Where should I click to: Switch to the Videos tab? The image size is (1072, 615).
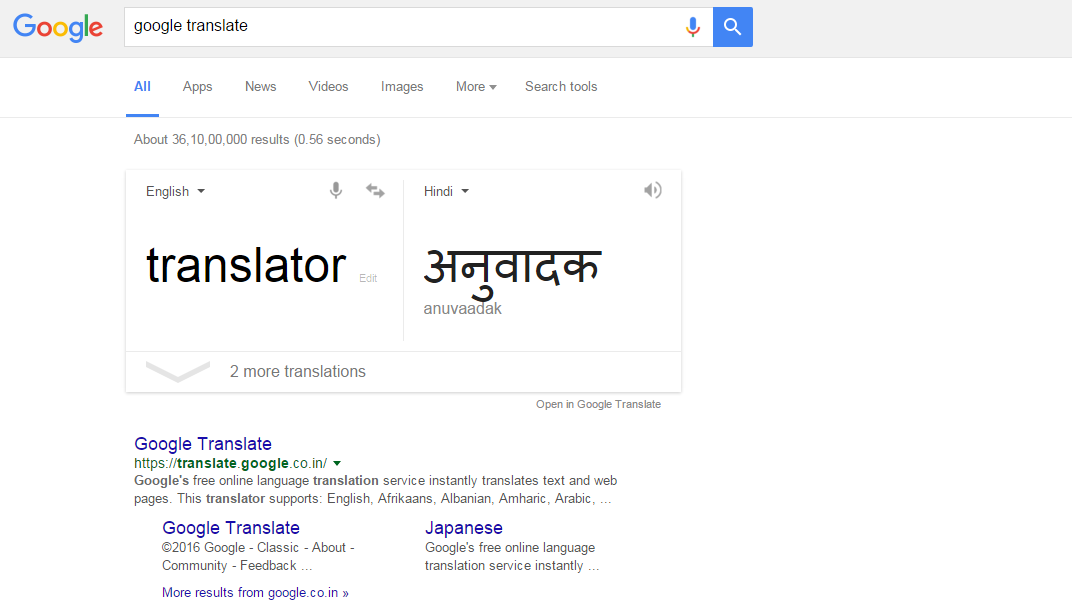point(328,87)
